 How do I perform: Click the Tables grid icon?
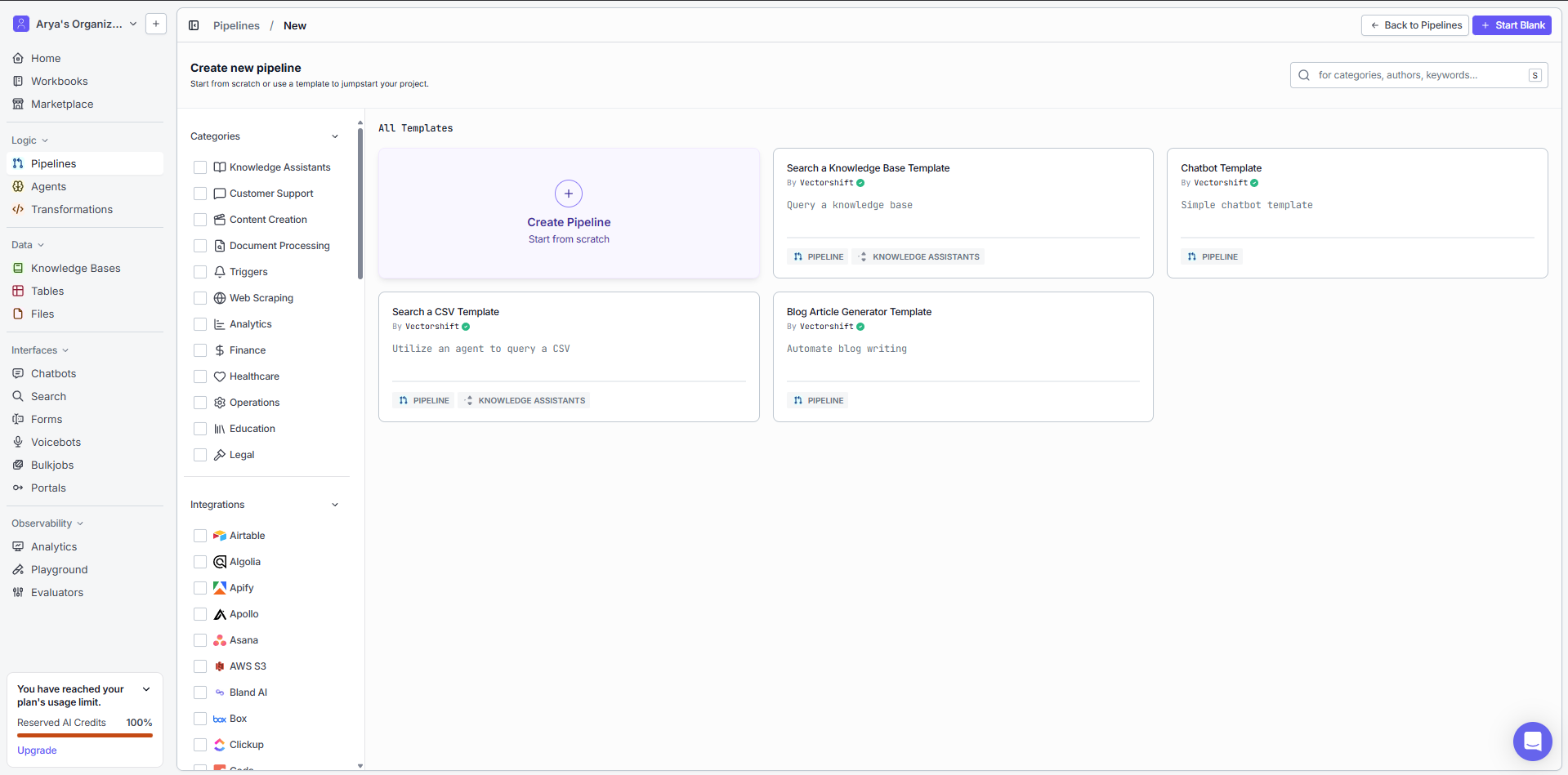[18, 291]
